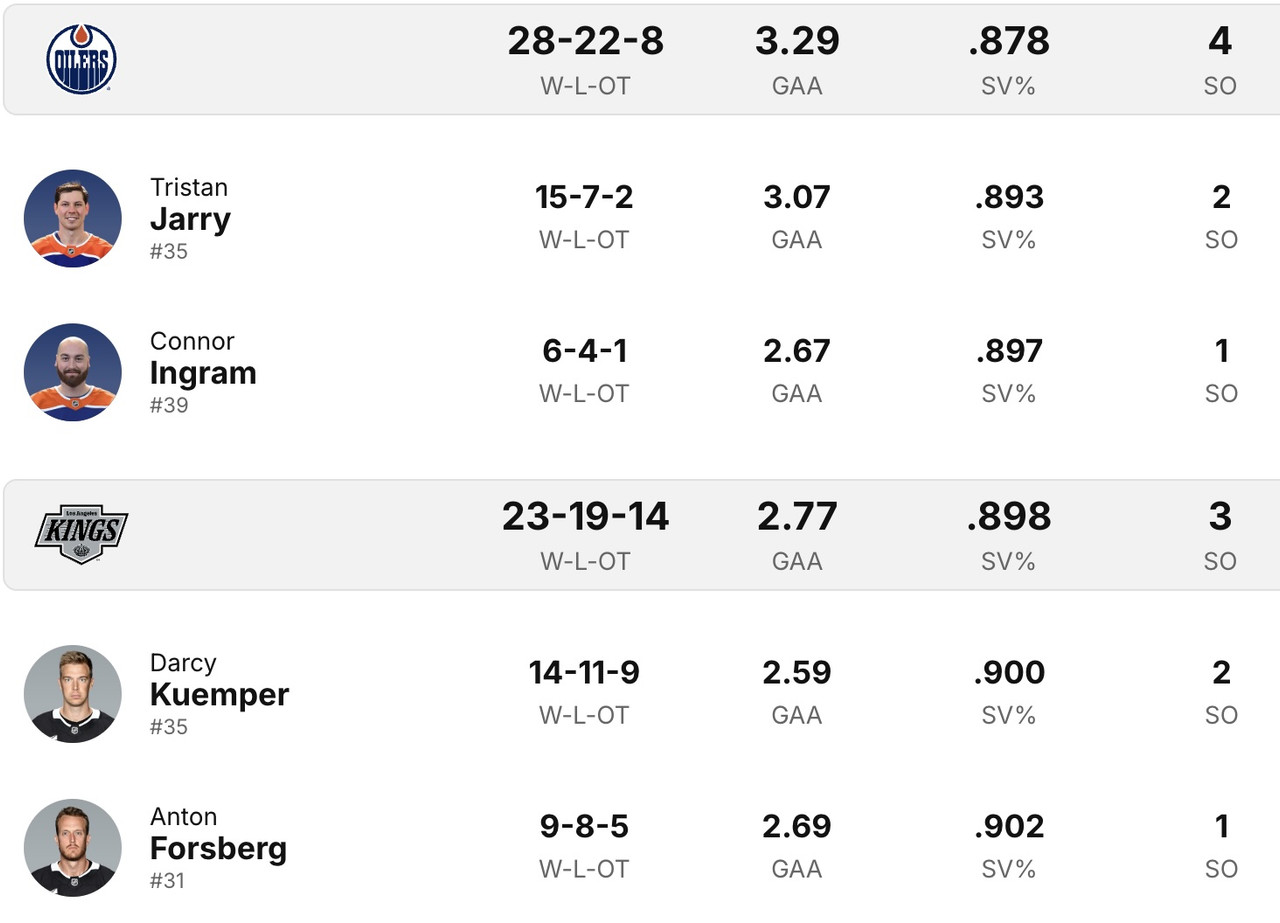Screen dimensions: 1280x923
Task: Select Kuemper's .900 save percentage
Action: 1009,673
